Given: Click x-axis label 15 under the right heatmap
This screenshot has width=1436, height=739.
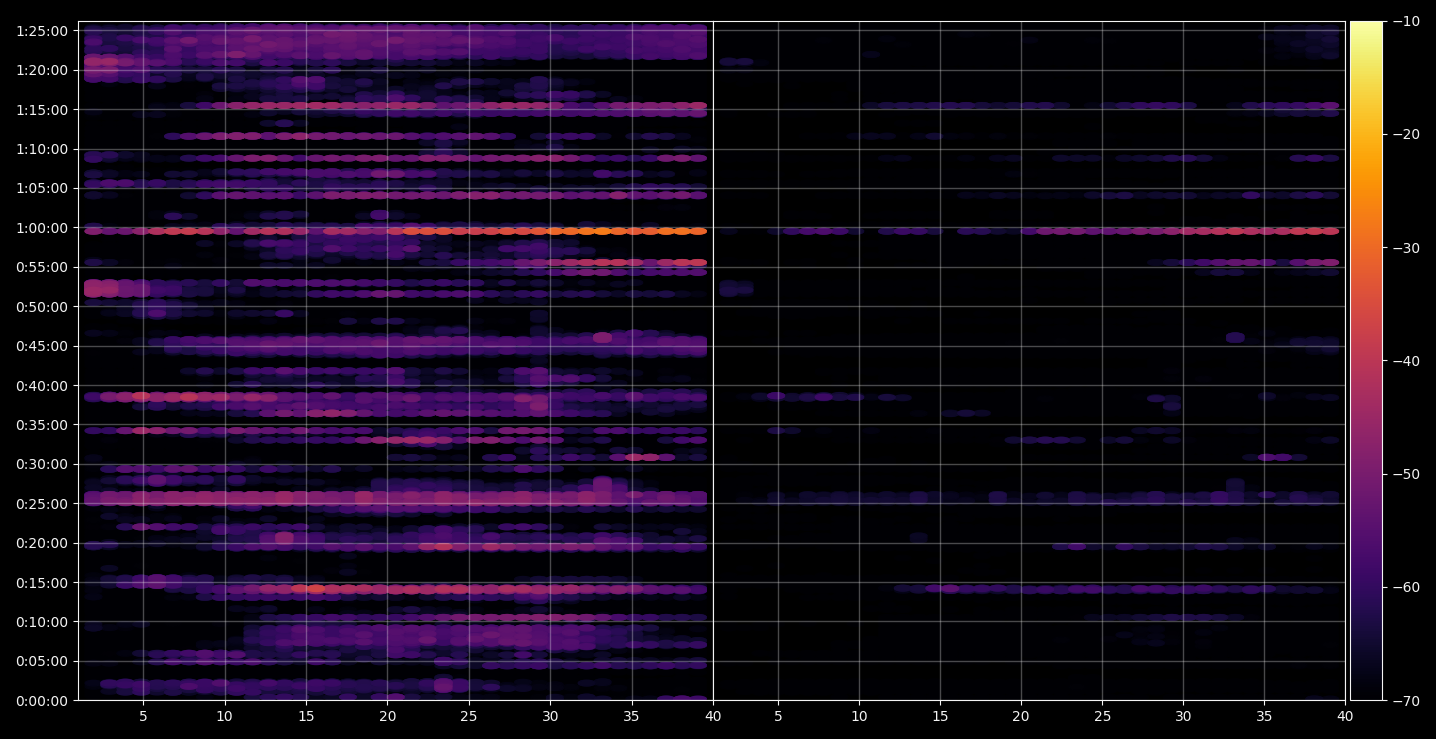Looking at the screenshot, I should click(939, 716).
